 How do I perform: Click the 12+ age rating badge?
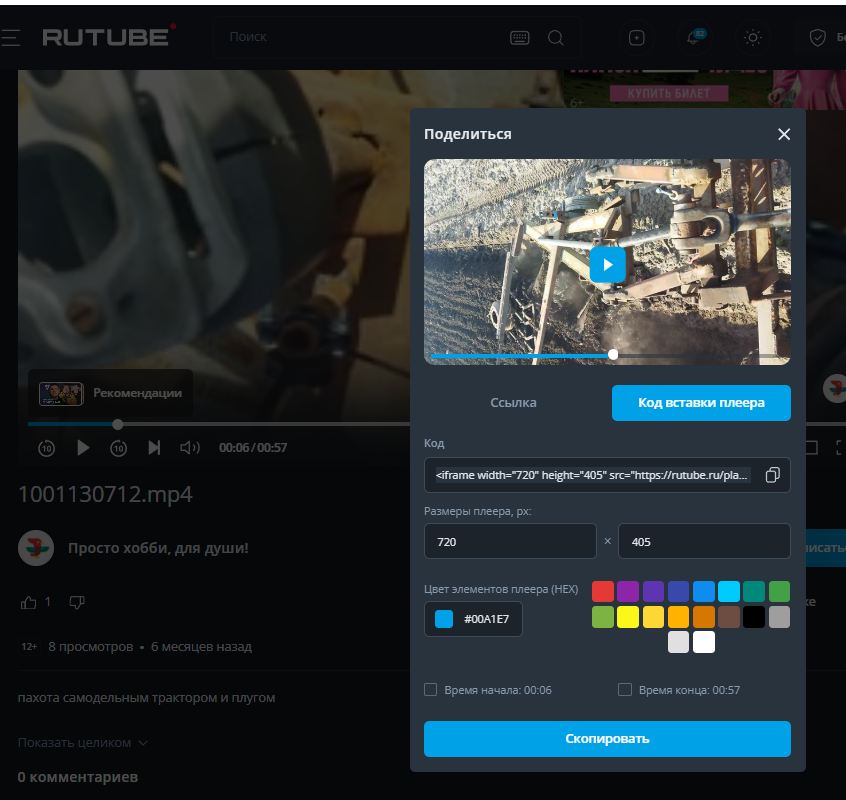pos(29,647)
